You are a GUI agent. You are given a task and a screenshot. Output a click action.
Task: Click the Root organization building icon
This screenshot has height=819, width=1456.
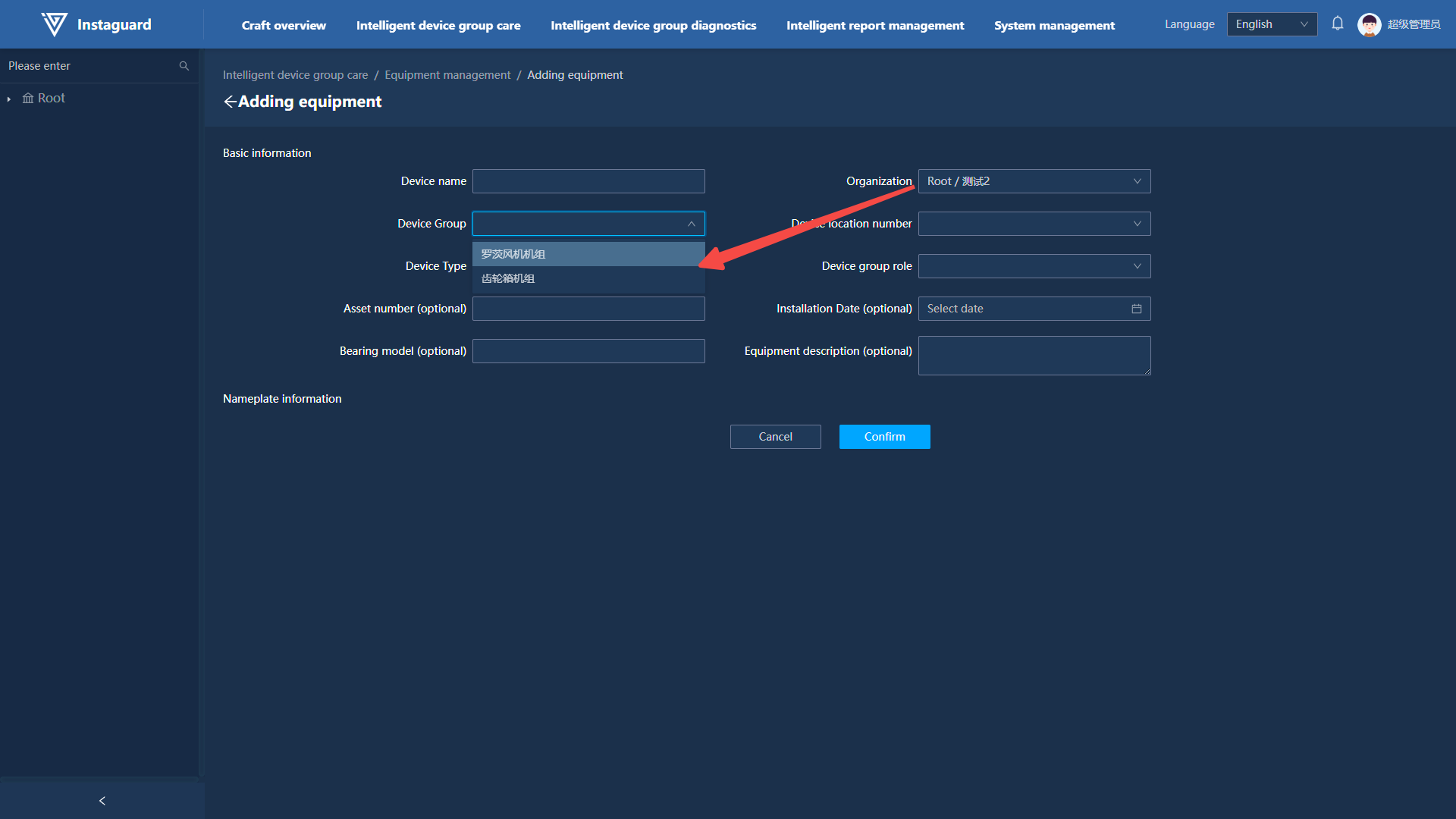[x=28, y=99]
